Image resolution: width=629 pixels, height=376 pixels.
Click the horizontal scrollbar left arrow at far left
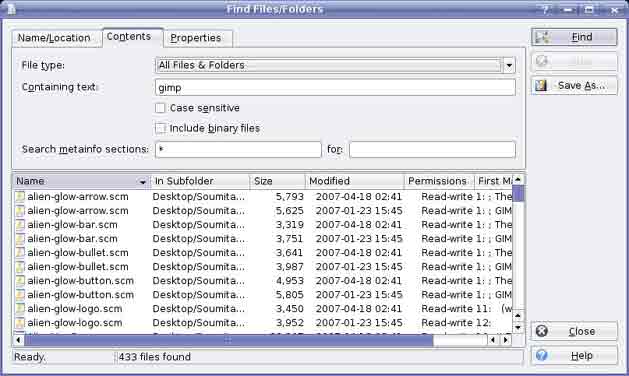click(x=18, y=340)
